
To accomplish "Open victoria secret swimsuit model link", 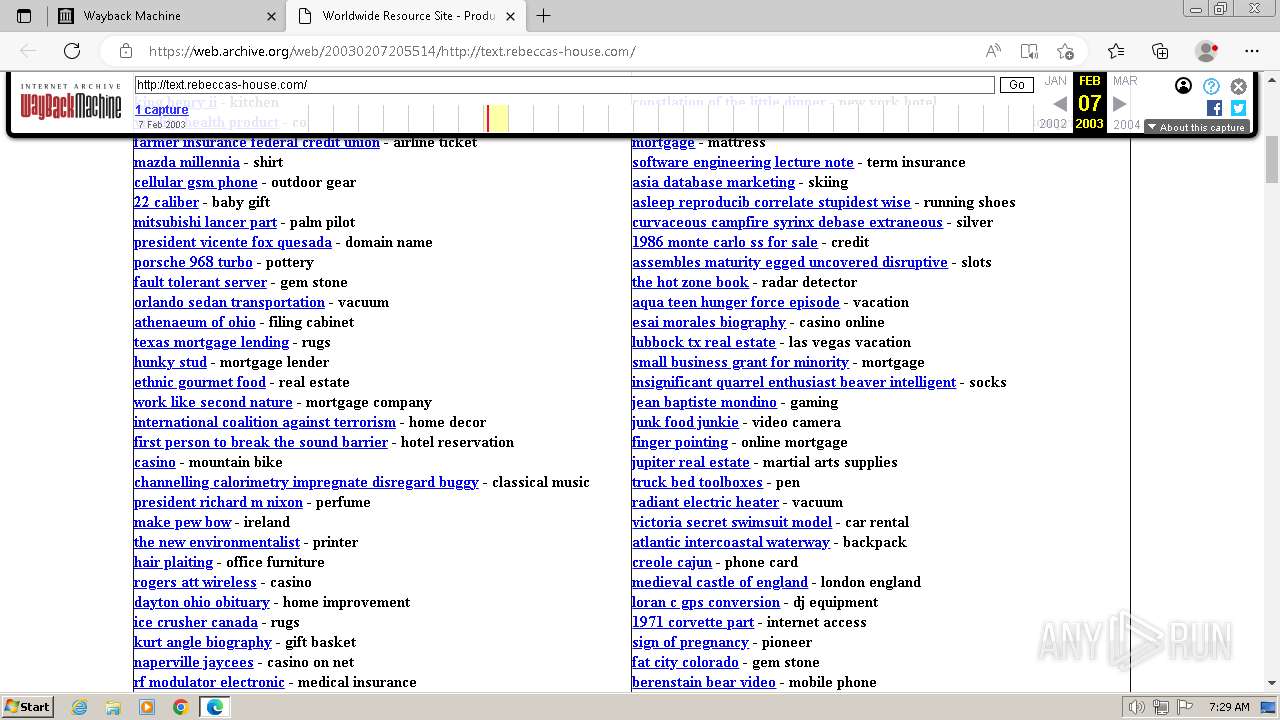I will coord(732,522).
